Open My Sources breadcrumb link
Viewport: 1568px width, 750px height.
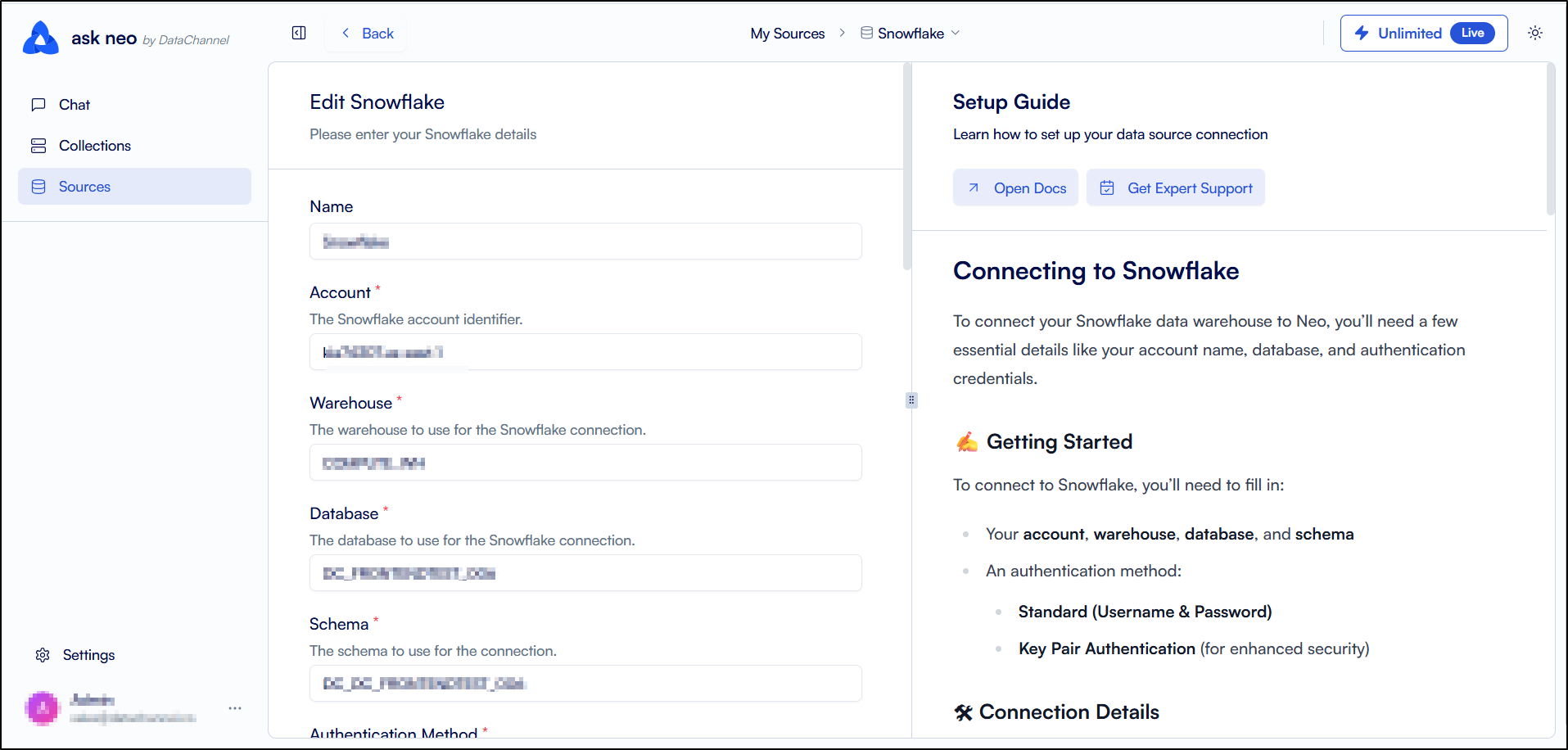(x=788, y=34)
